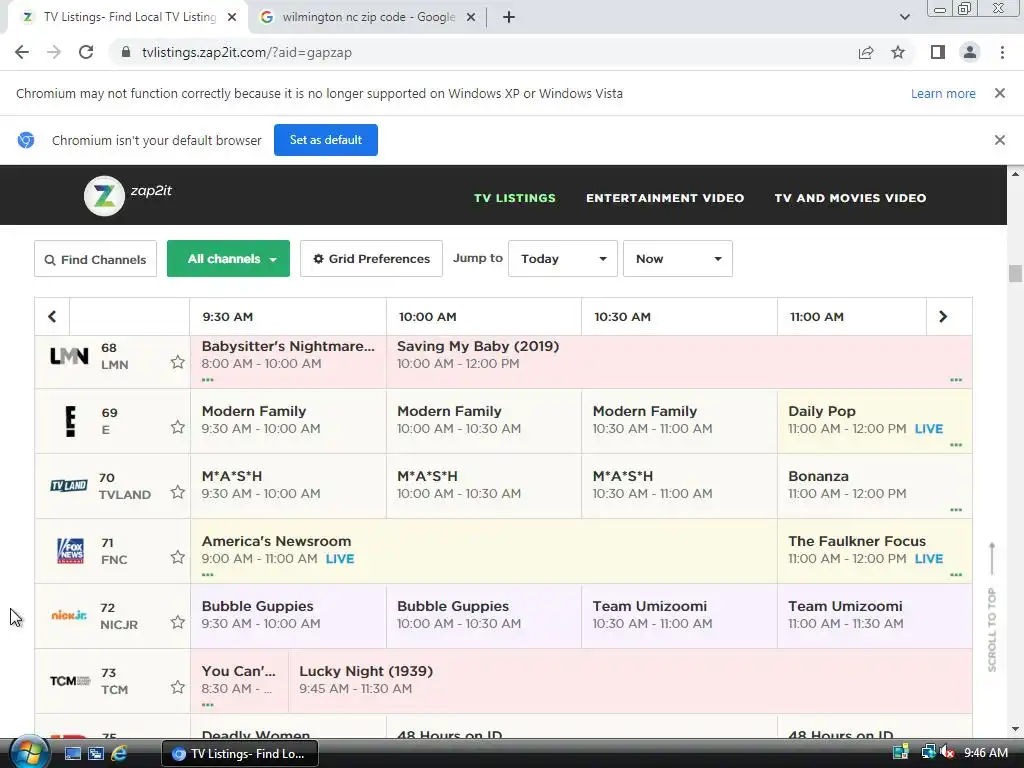Dismiss the unsupported Windows warning bar
The image size is (1024, 768).
(x=999, y=93)
